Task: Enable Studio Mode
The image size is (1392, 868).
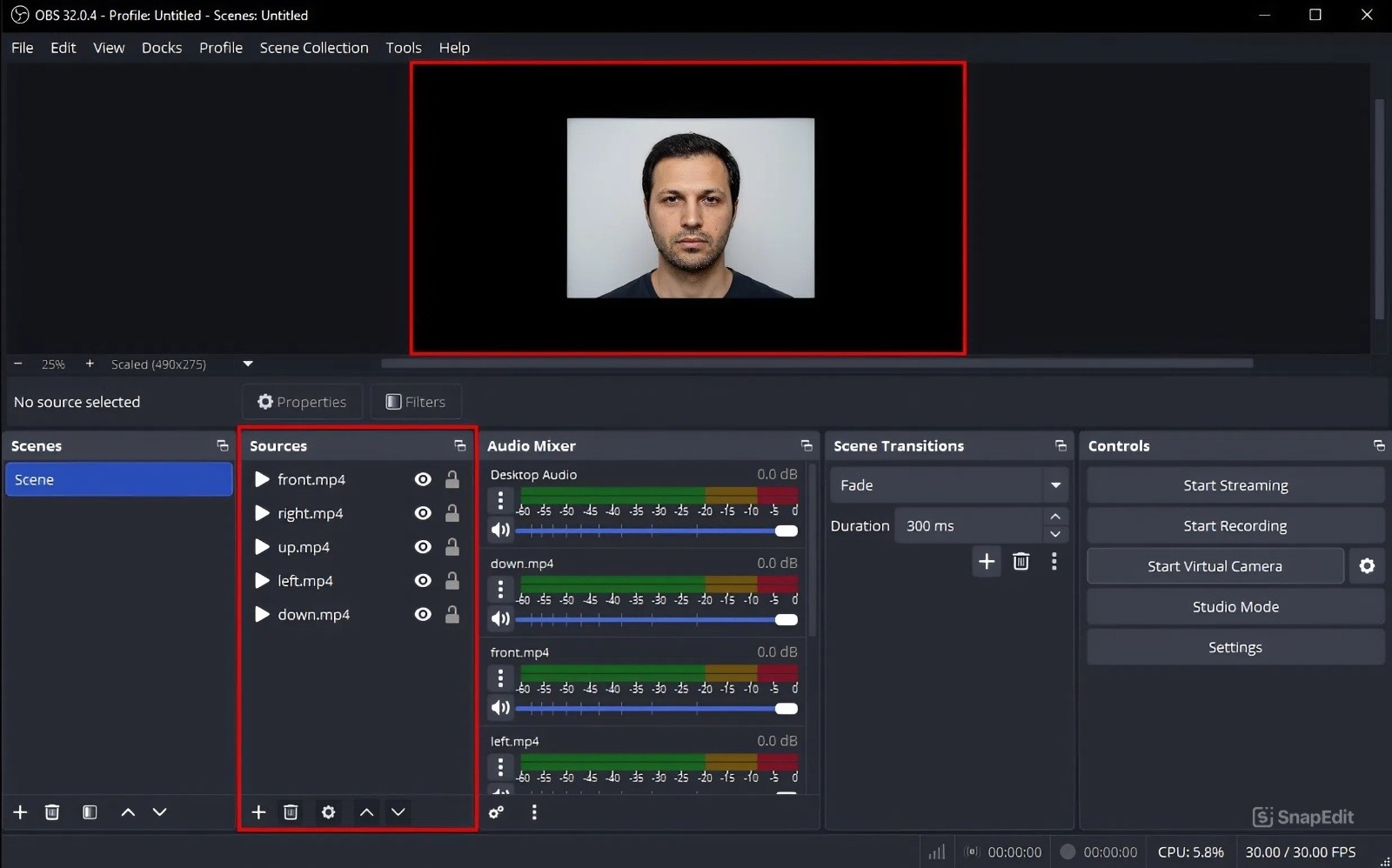Action: [x=1235, y=607]
